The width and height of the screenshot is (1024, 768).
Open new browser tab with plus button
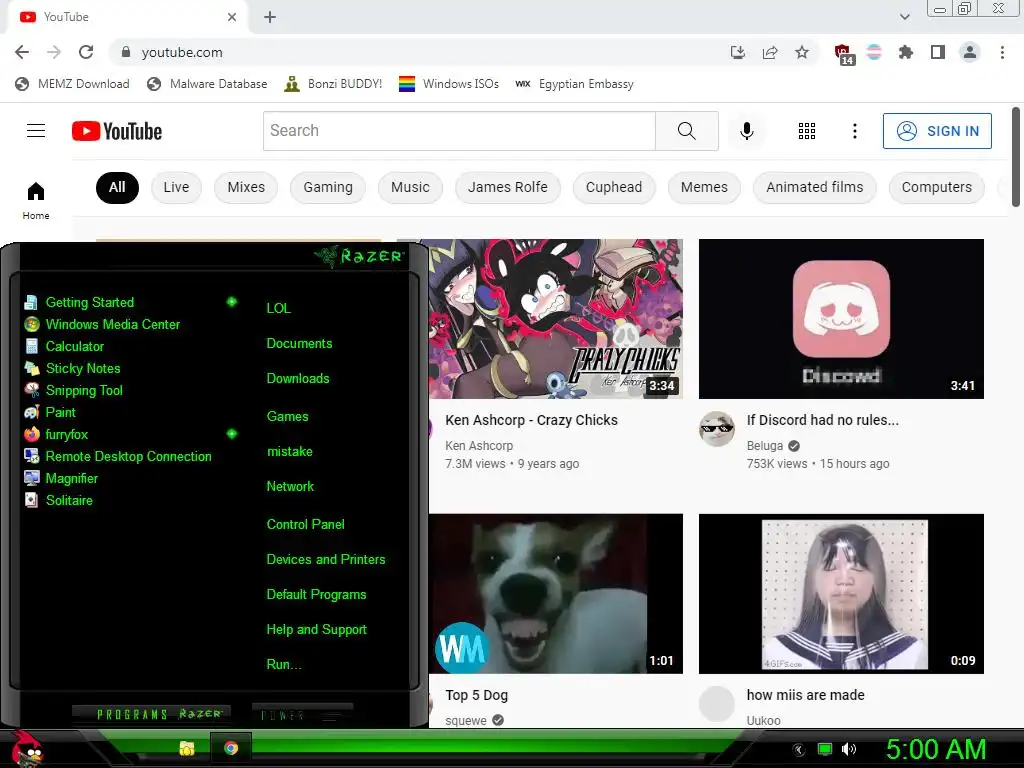(x=270, y=17)
